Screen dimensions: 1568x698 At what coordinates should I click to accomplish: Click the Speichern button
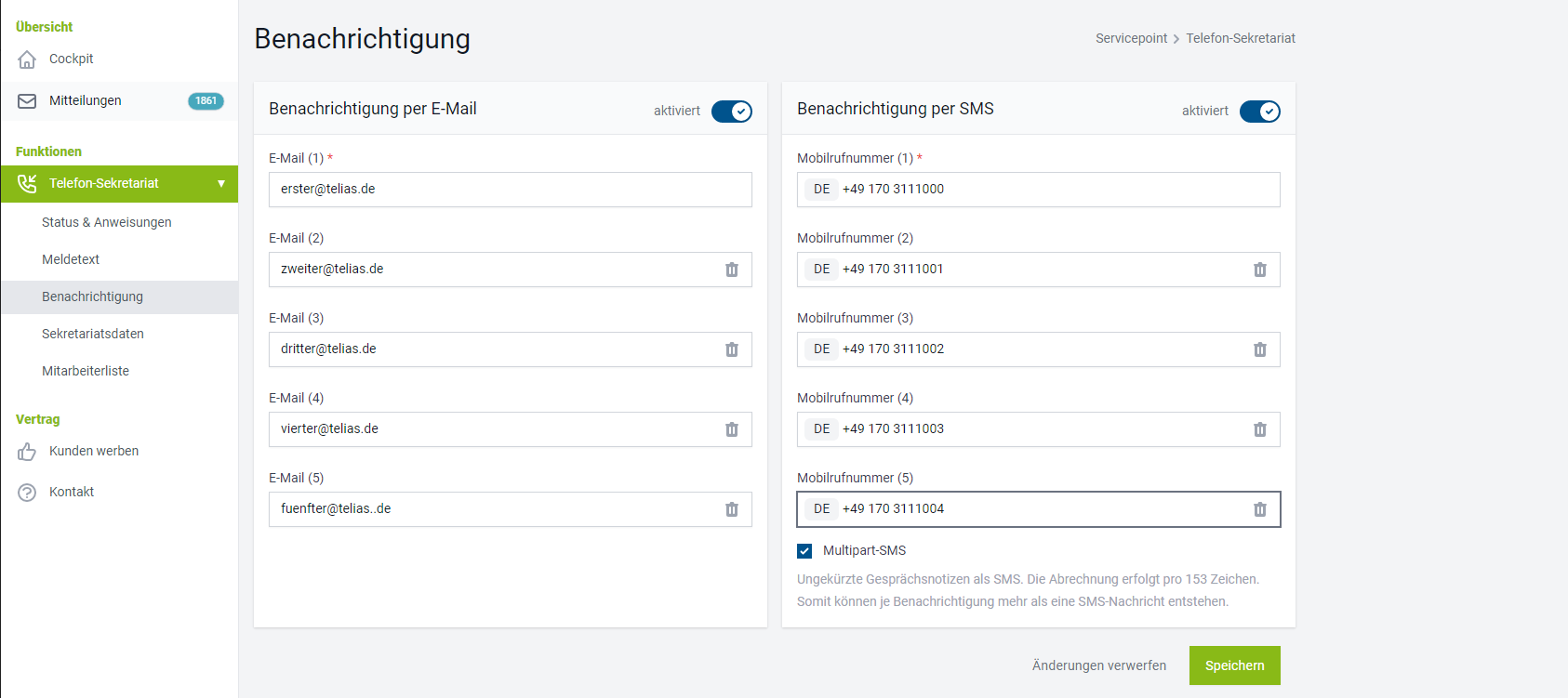1234,665
